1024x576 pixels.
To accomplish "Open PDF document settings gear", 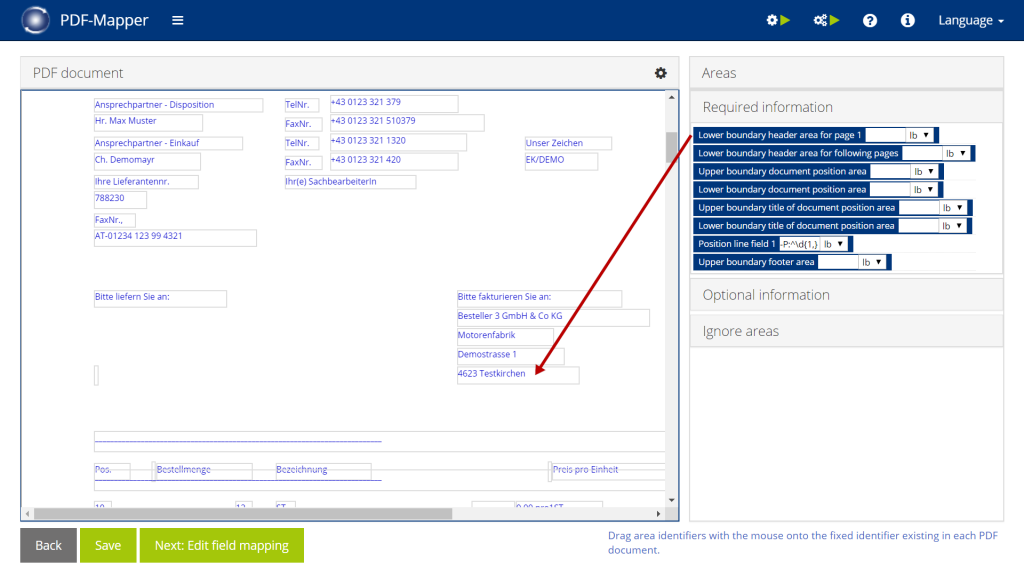I will 660,72.
